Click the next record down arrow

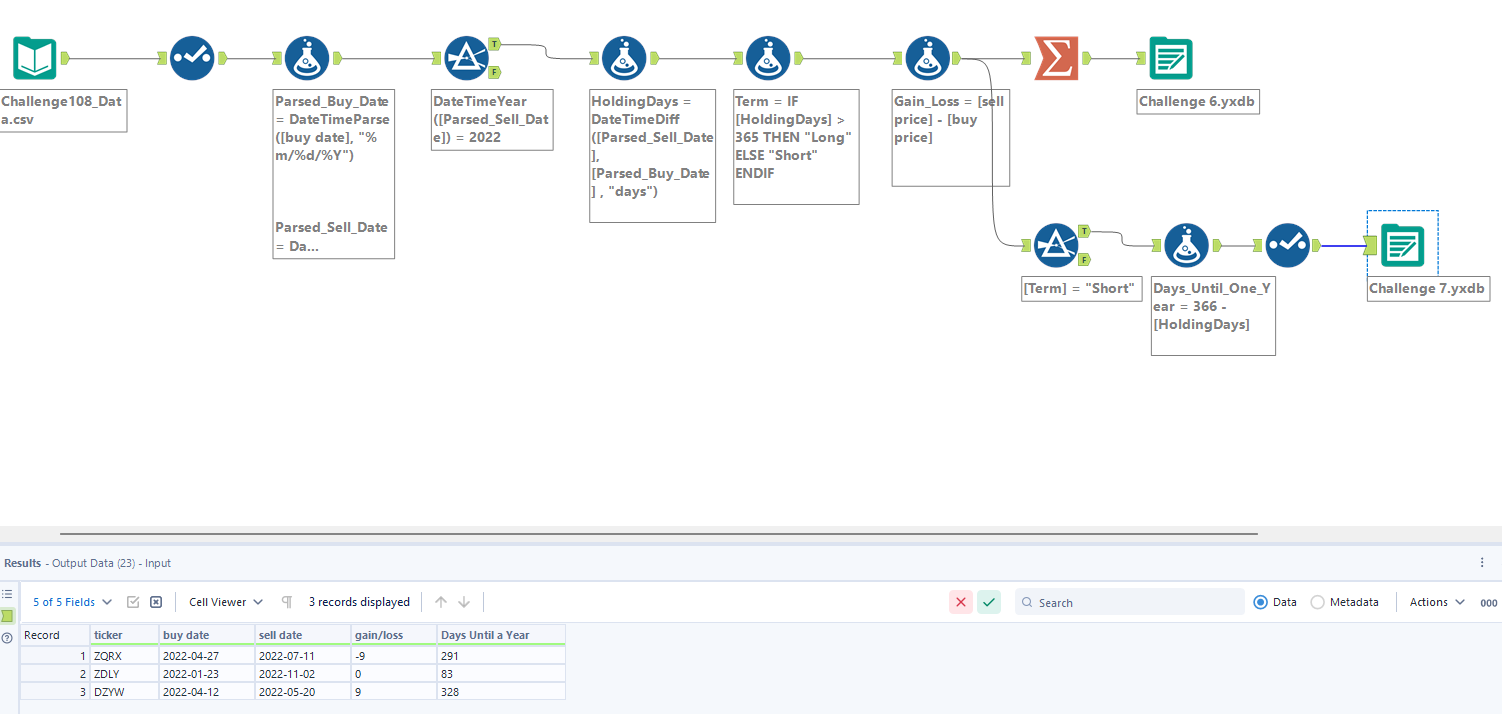click(x=464, y=602)
